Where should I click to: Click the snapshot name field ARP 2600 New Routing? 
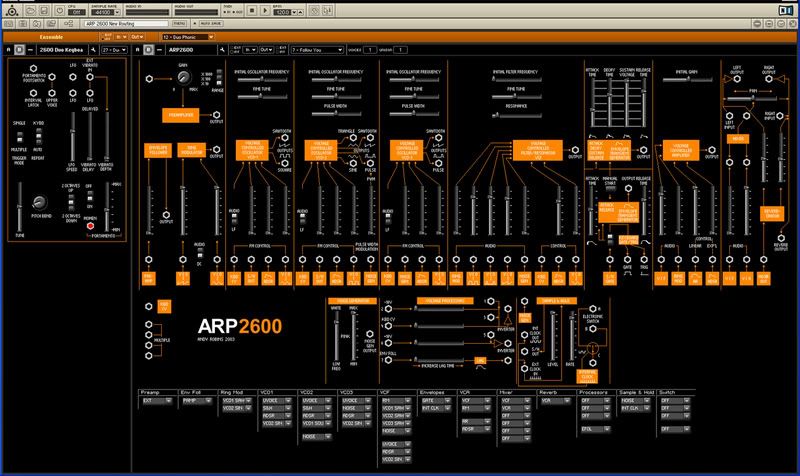tap(126, 23)
